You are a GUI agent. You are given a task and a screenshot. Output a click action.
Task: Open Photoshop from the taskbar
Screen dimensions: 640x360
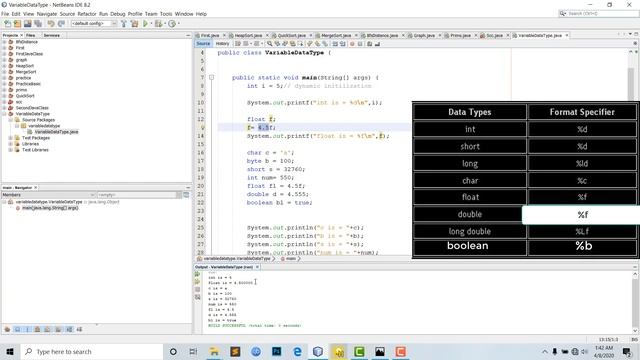[276, 351]
